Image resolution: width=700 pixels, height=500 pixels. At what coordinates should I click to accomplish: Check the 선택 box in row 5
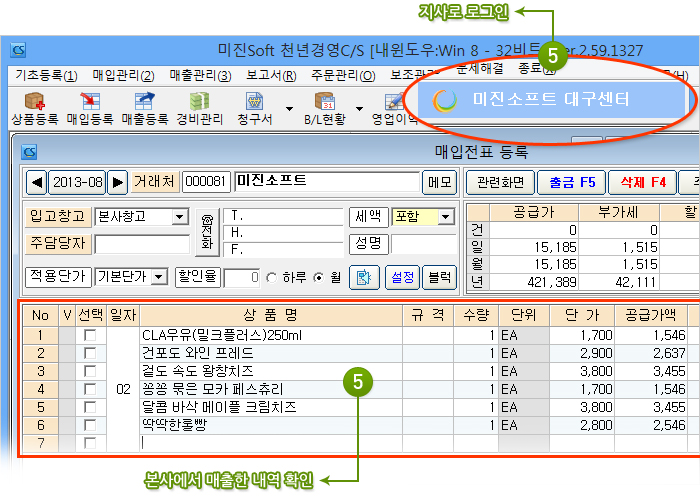(90, 407)
